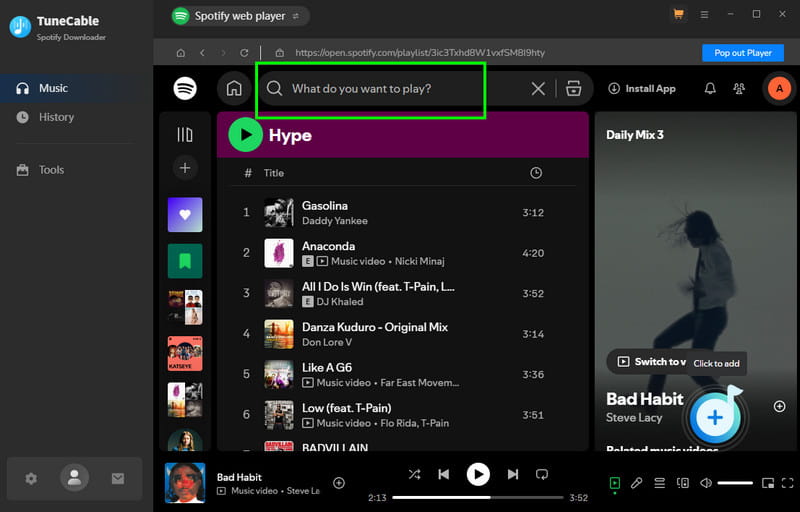Play the Hype playlist
Image resolution: width=800 pixels, height=512 pixels.
[245, 135]
